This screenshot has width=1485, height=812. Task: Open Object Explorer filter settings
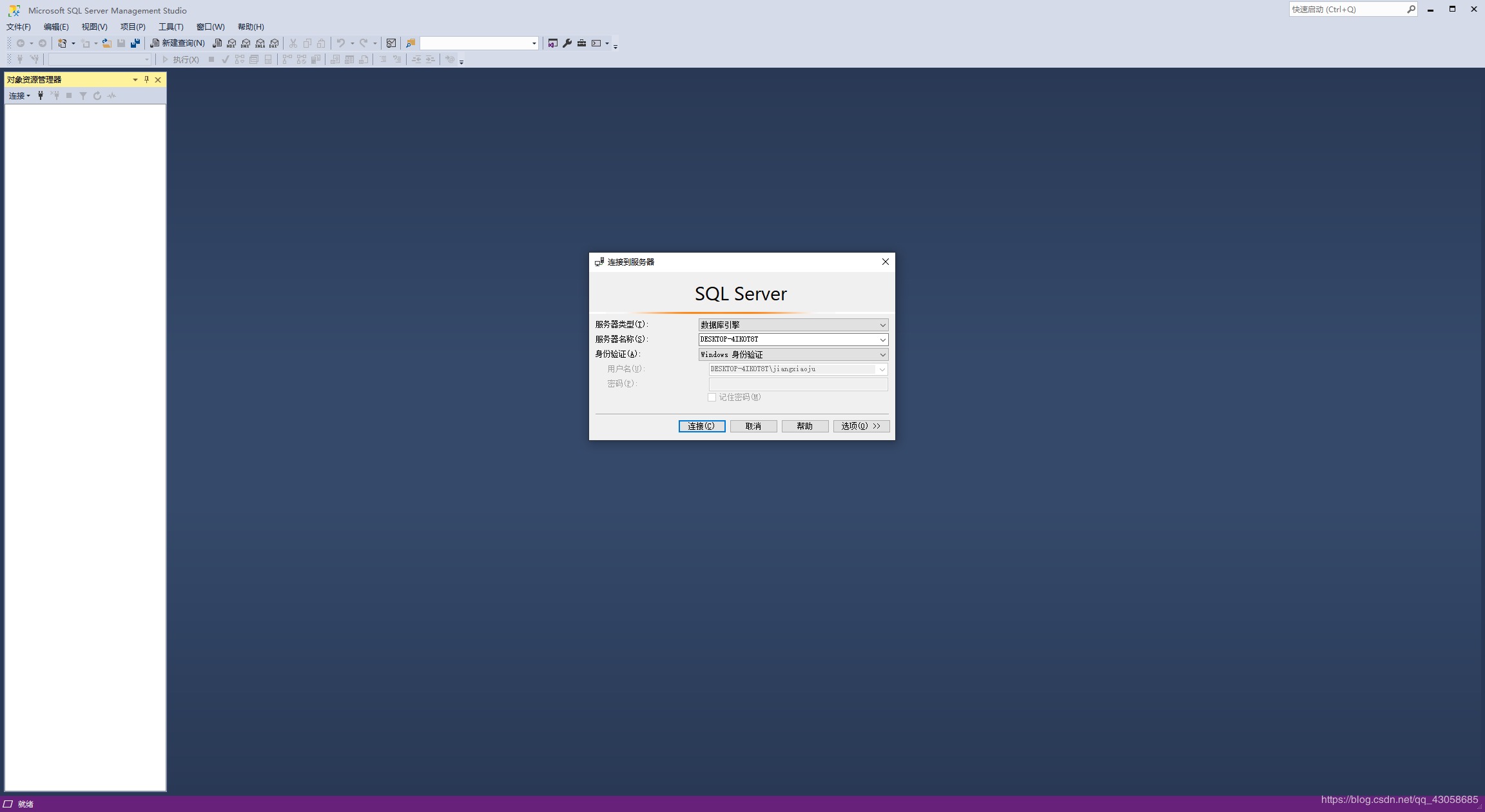tap(83, 95)
